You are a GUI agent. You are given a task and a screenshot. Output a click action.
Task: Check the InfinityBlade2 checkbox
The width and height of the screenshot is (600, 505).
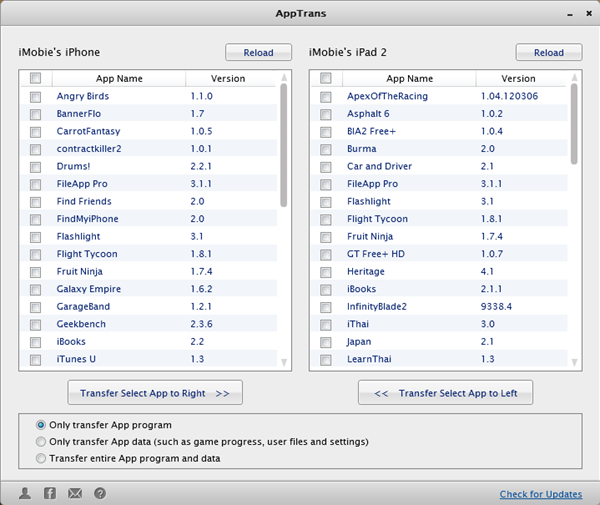[x=326, y=307]
